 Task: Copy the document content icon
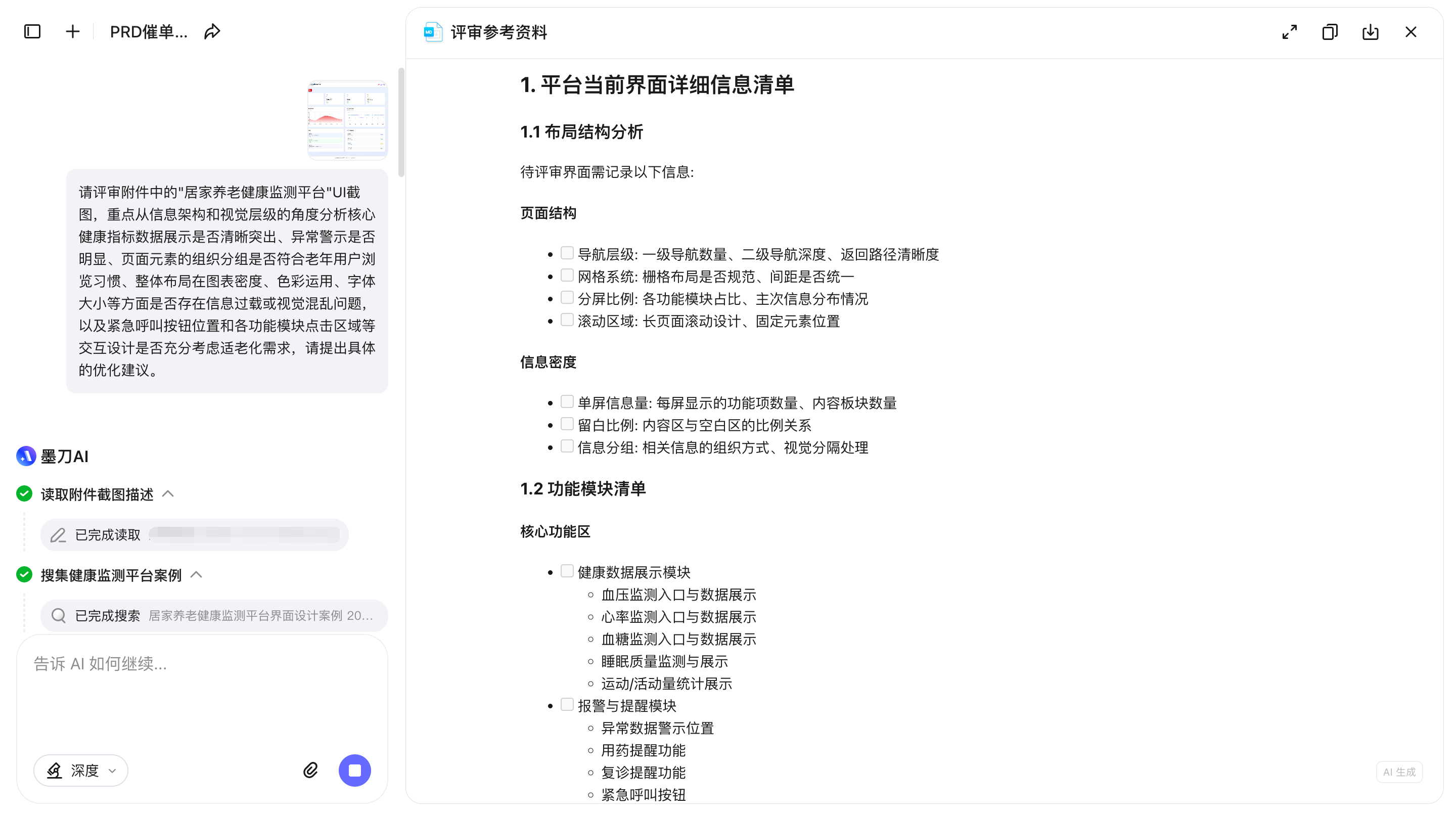(1330, 32)
